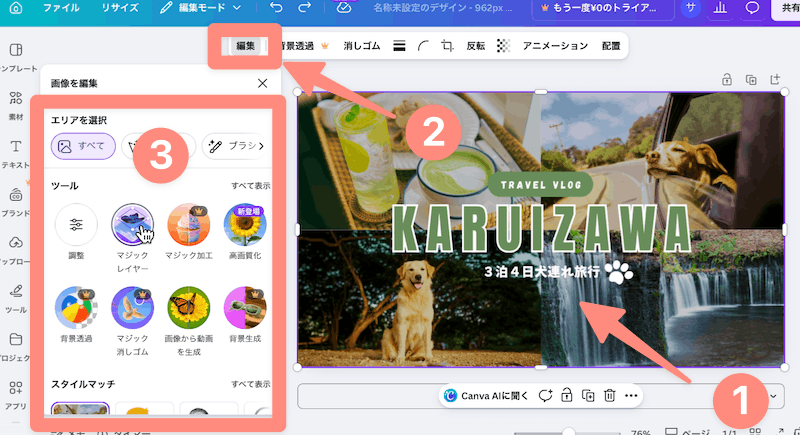Screen dimensions: 800x435
Task: Expand ツール section with すべて表示
Action: (251, 186)
